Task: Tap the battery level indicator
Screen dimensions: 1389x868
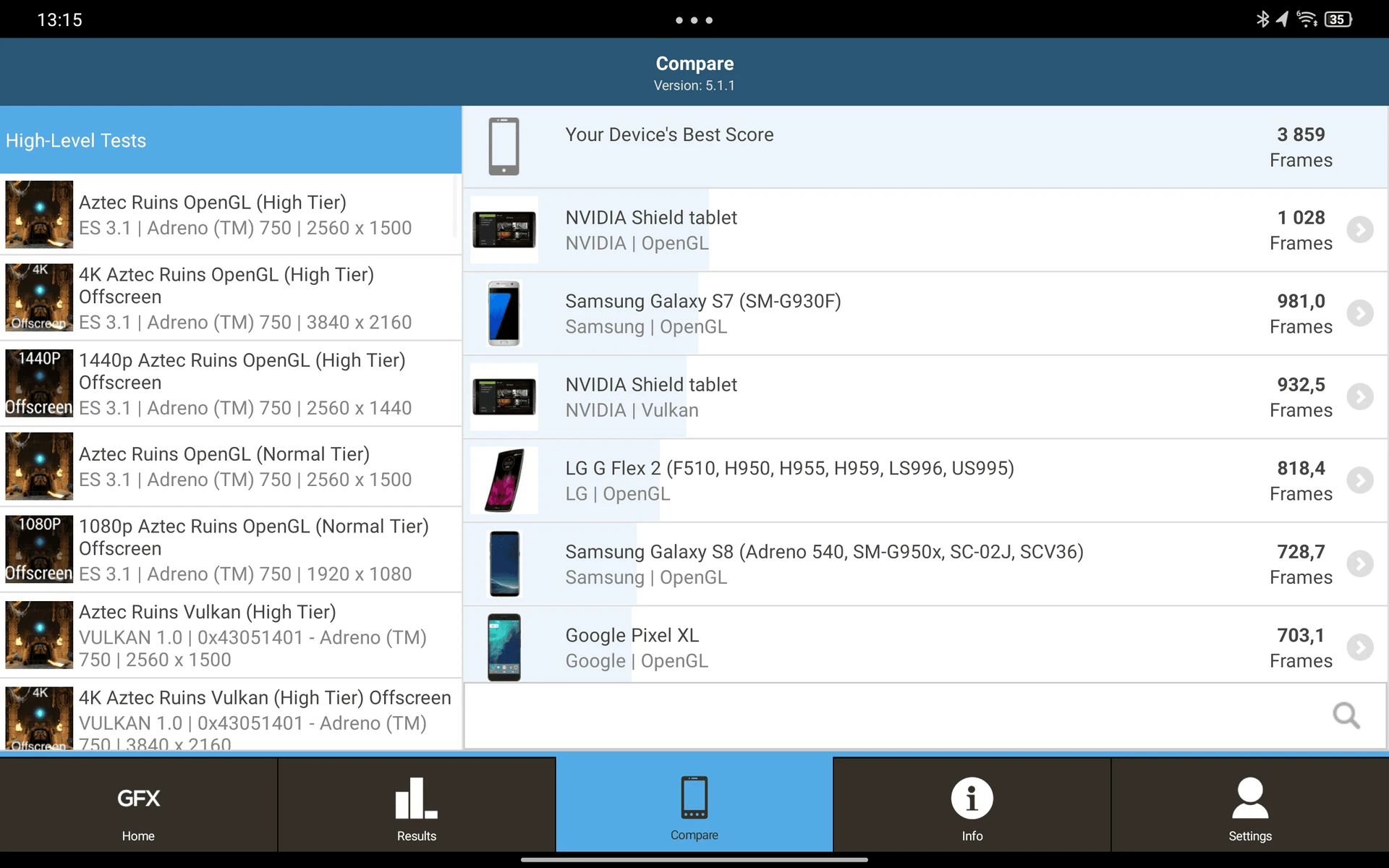Action: [x=1338, y=20]
